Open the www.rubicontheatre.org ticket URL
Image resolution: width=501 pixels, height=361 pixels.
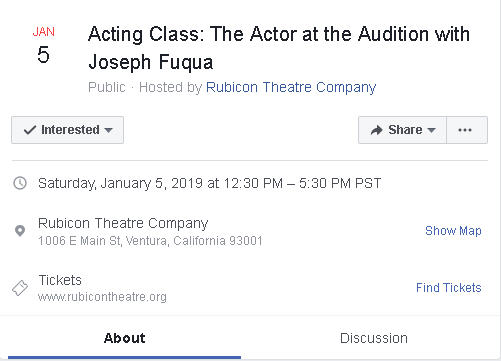[102, 297]
